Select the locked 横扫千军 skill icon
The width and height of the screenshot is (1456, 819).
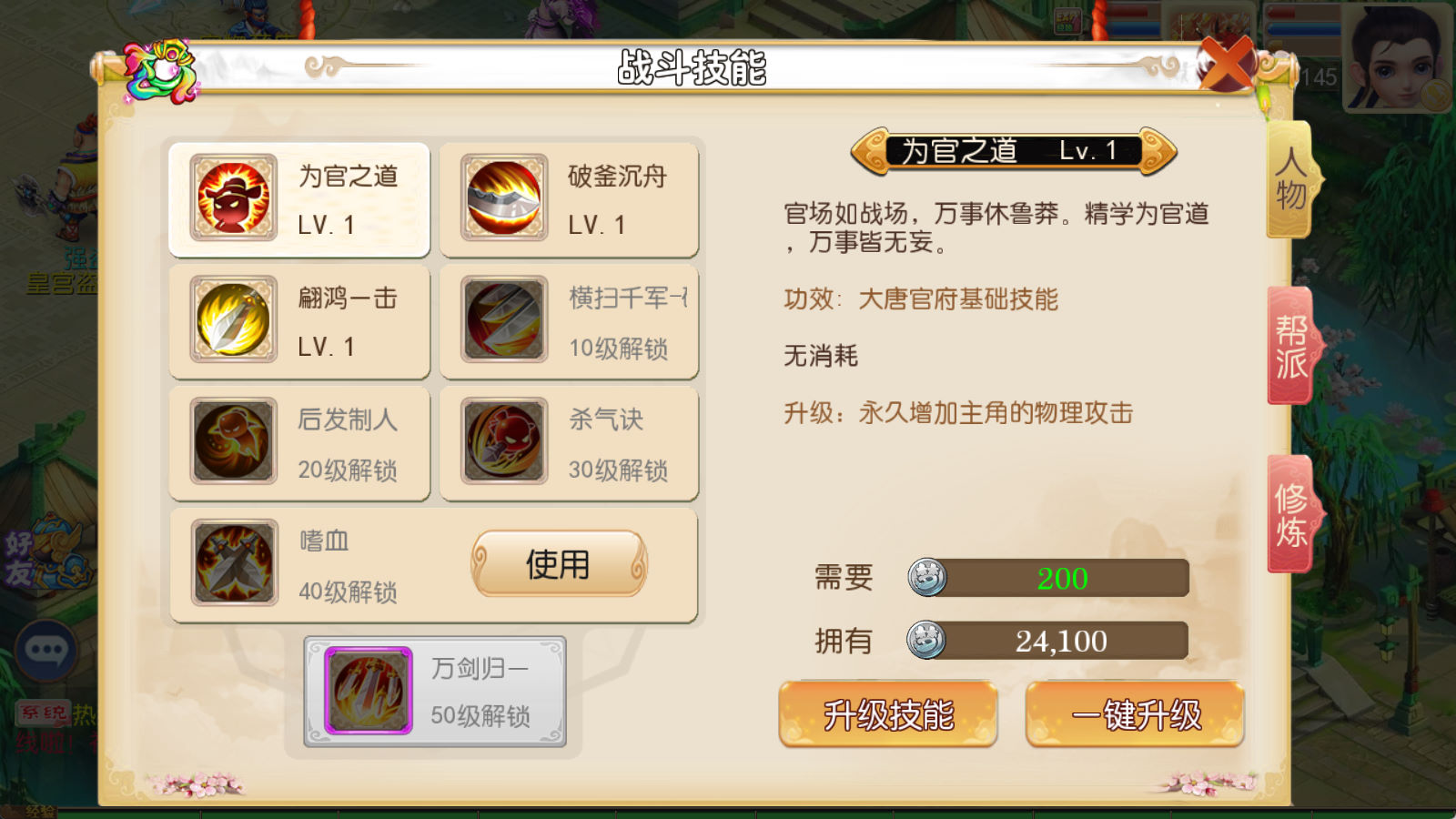pos(504,319)
